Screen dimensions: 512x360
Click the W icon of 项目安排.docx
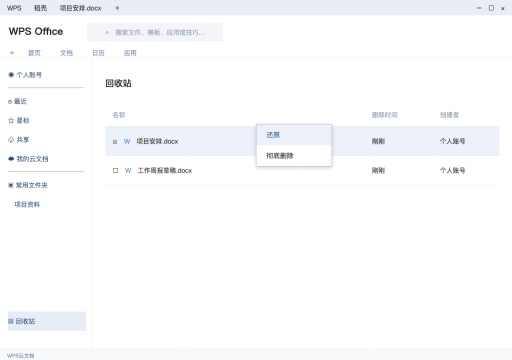pos(127,141)
